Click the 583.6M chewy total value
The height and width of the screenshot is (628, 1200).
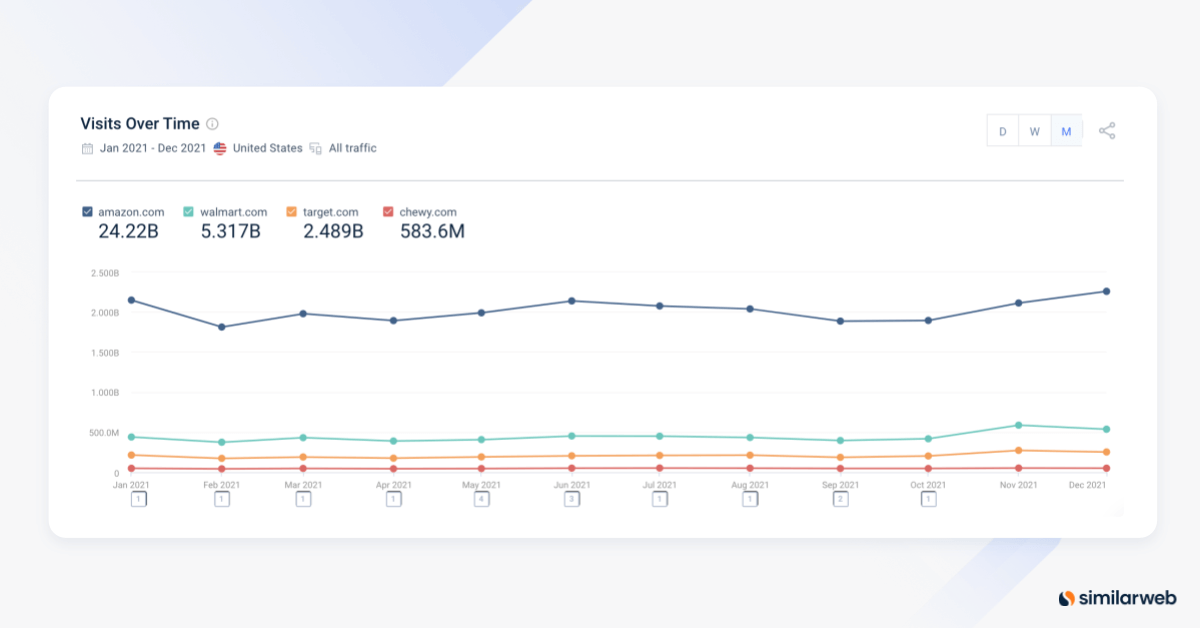click(432, 232)
